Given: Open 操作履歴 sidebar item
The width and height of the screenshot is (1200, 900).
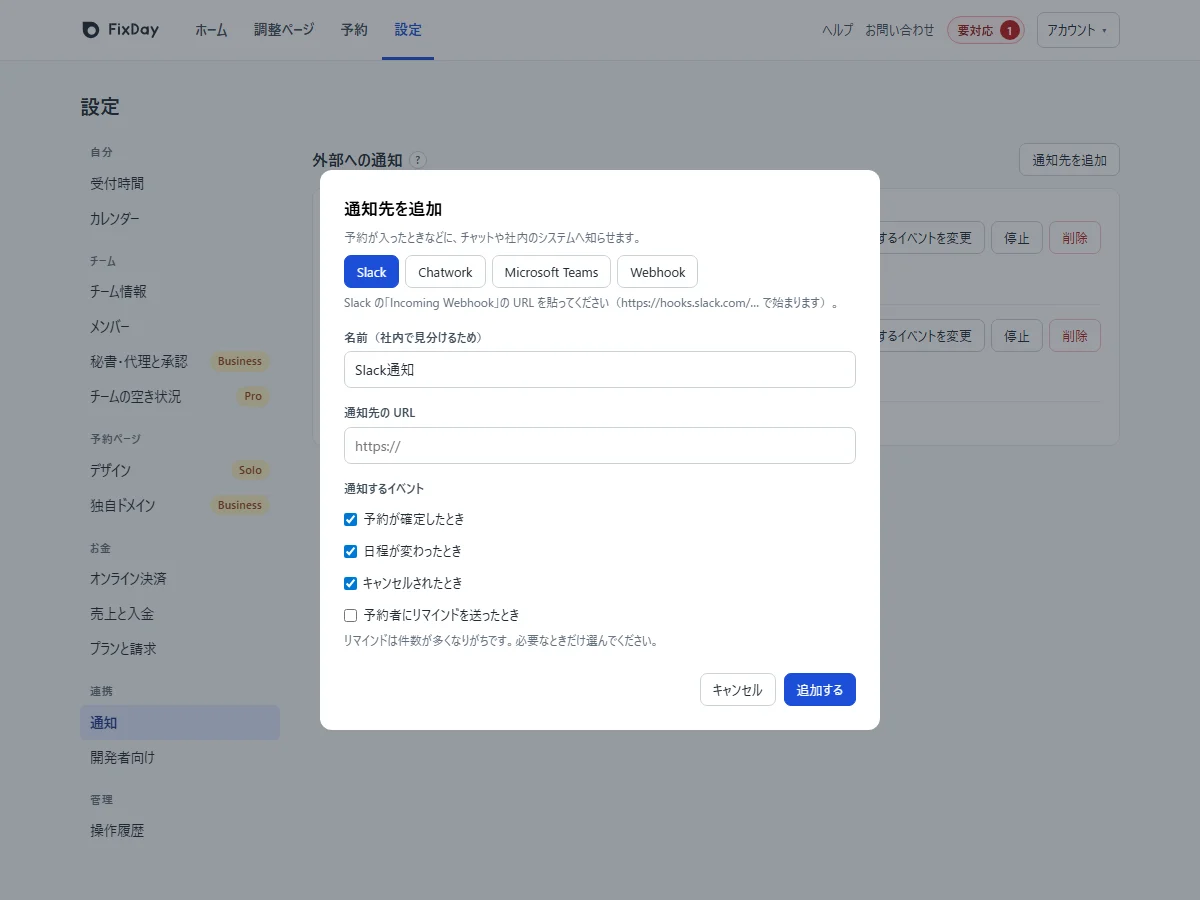Looking at the screenshot, I should coord(180,831).
